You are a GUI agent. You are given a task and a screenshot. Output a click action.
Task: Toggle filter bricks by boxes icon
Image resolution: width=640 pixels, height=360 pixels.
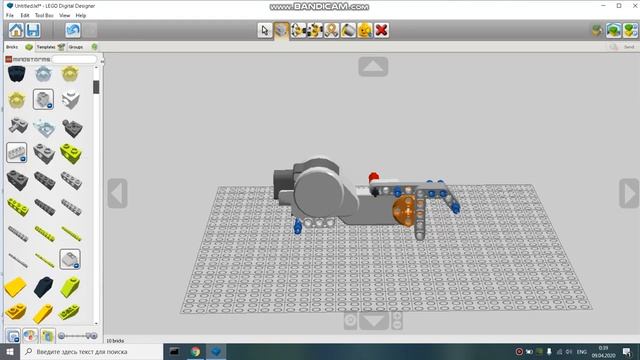click(47, 336)
